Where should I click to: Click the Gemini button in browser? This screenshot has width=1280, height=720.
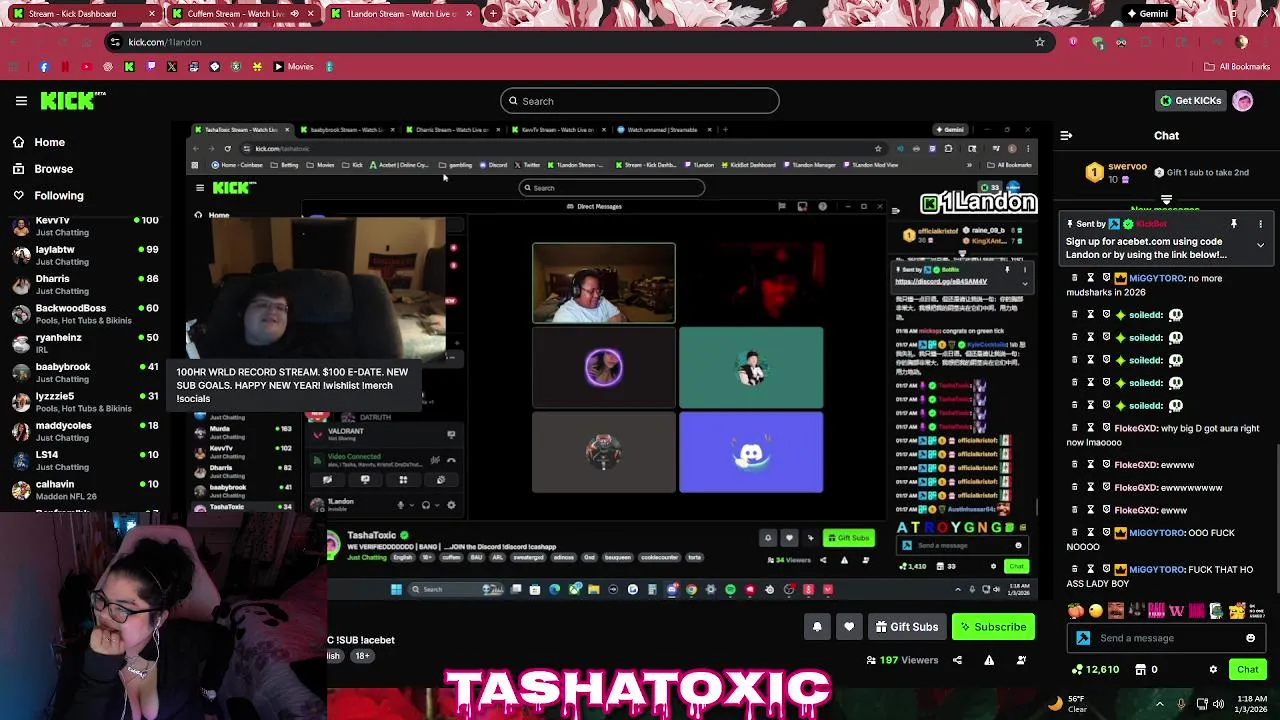point(1146,14)
